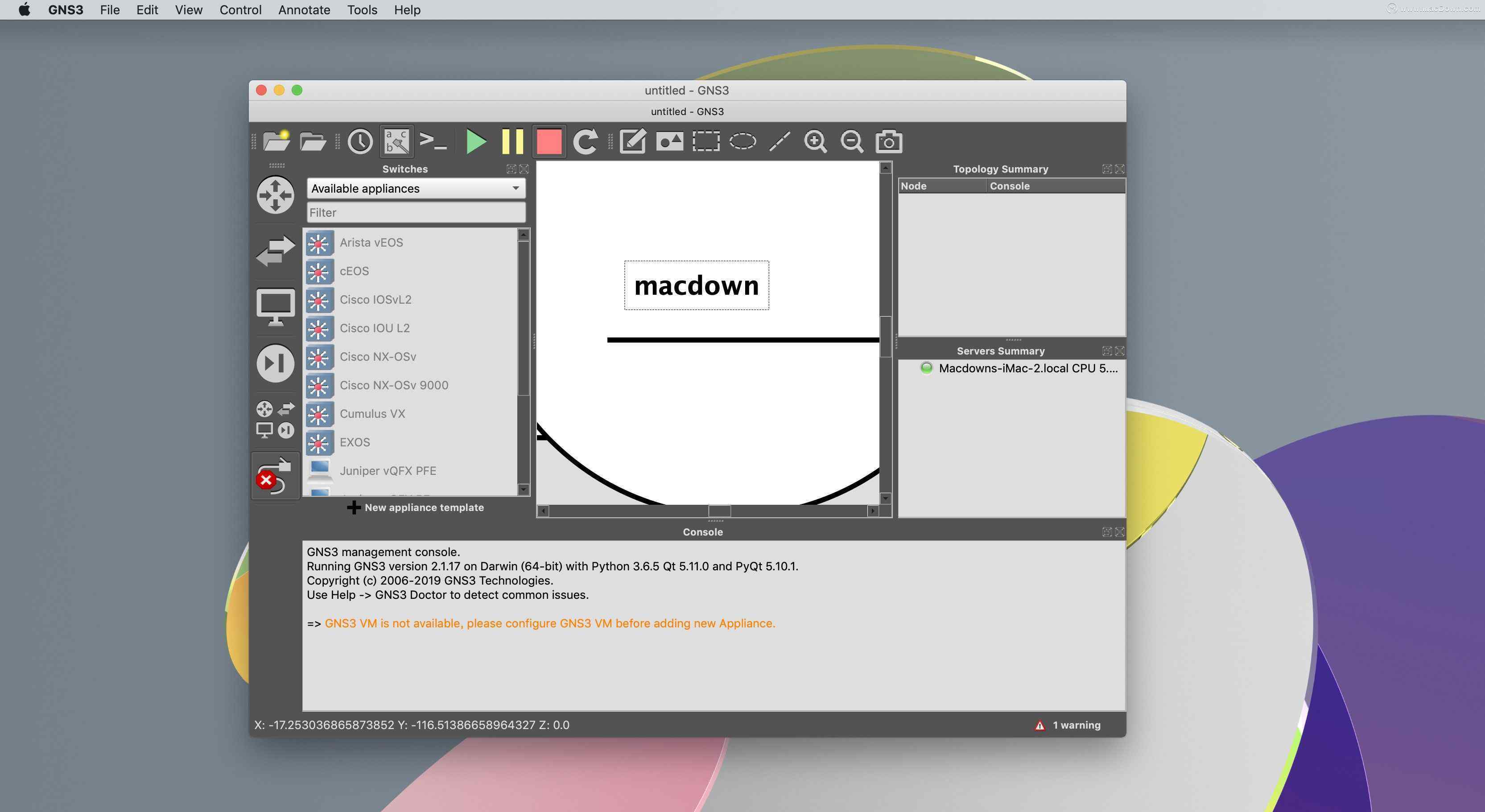Click the Zoom in magnifier icon
This screenshot has height=812, width=1485.
(x=815, y=141)
